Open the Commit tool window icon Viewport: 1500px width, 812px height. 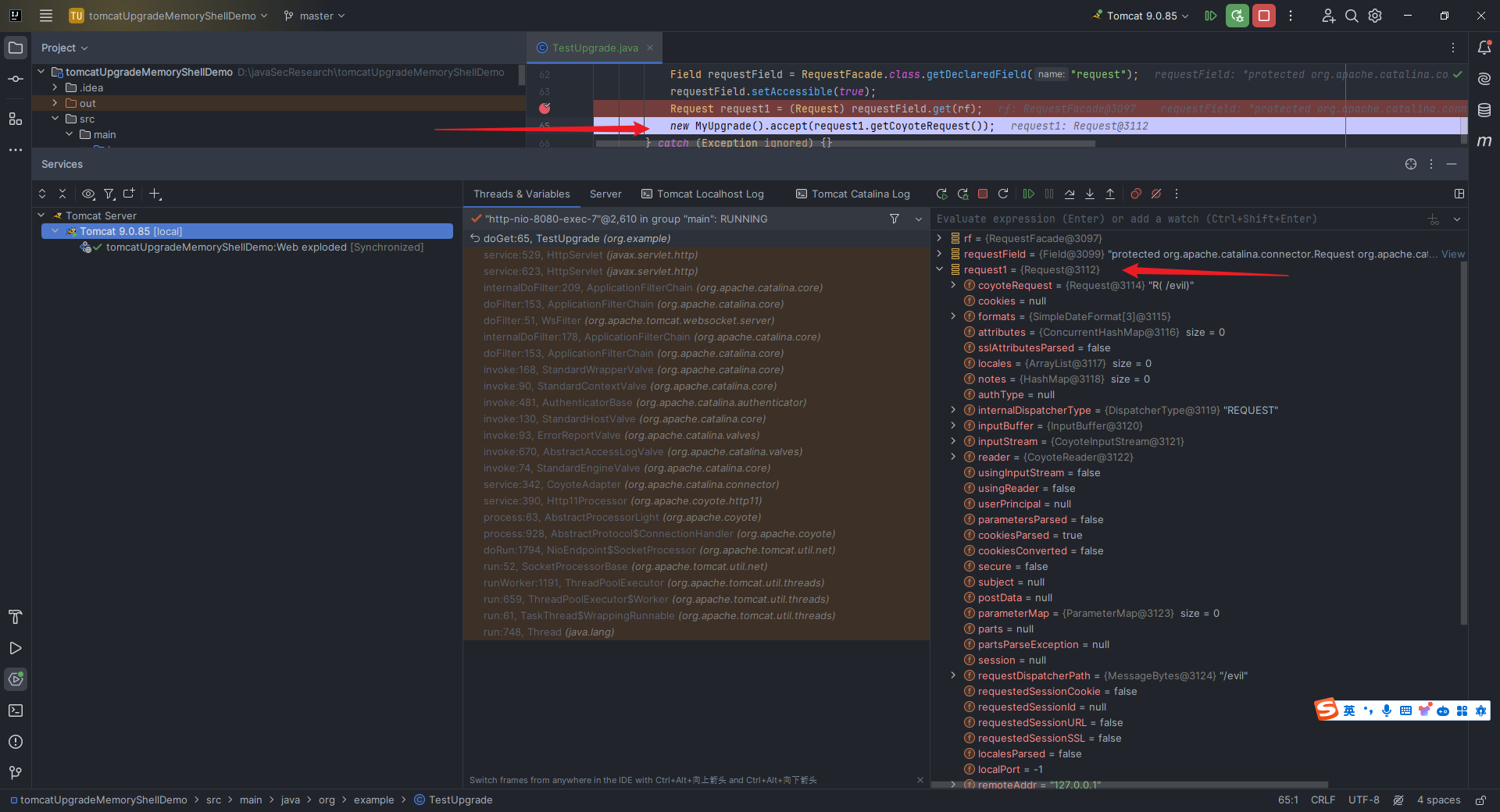point(16,79)
